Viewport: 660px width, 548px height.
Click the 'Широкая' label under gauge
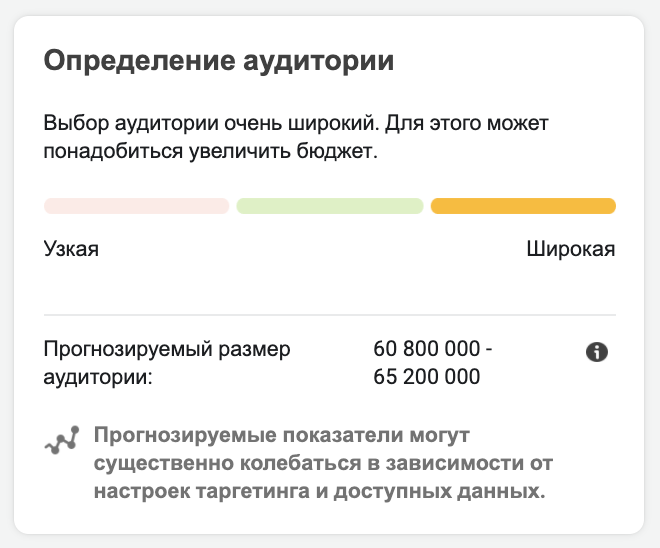pyautogui.click(x=571, y=249)
